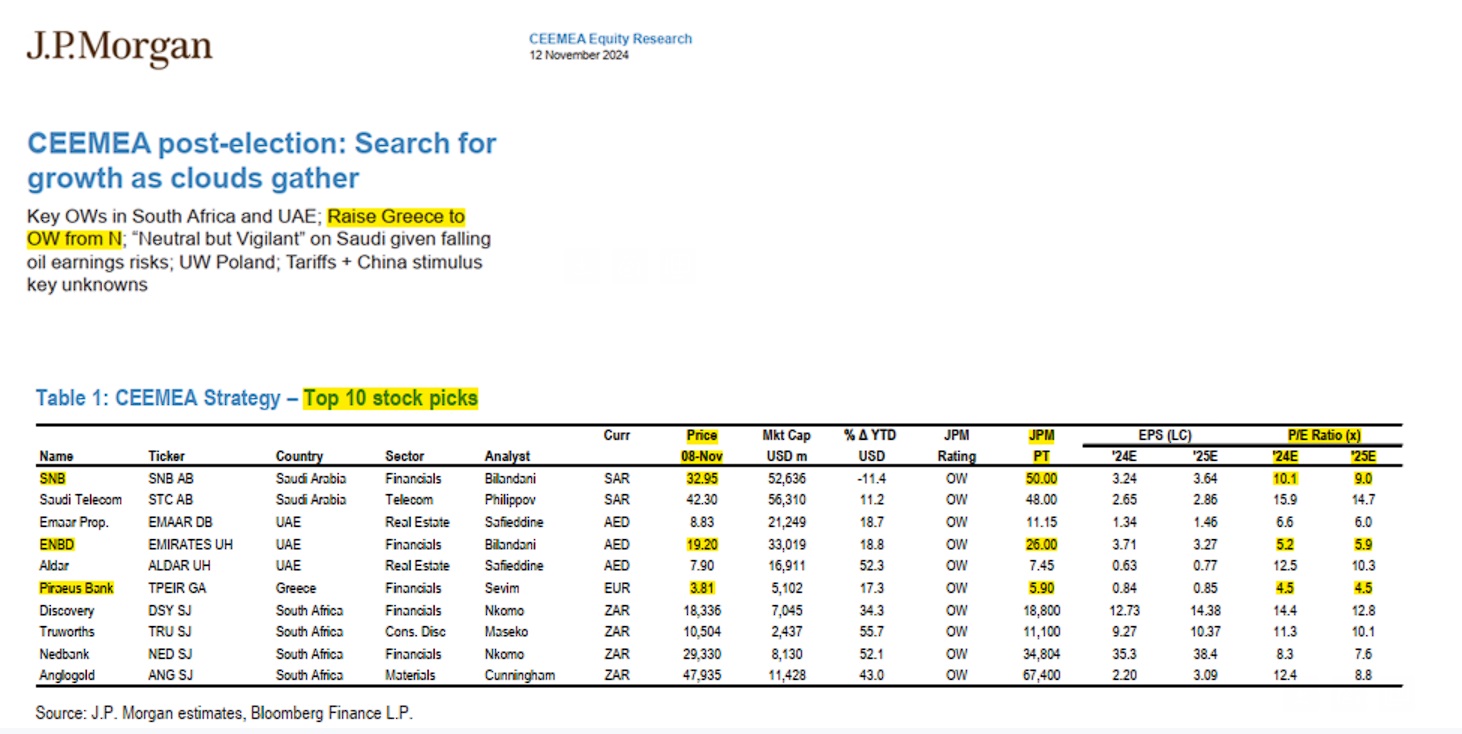1462x734 pixels.
Task: Click the highlighted "ENBD" name cell
Action: 57,545
